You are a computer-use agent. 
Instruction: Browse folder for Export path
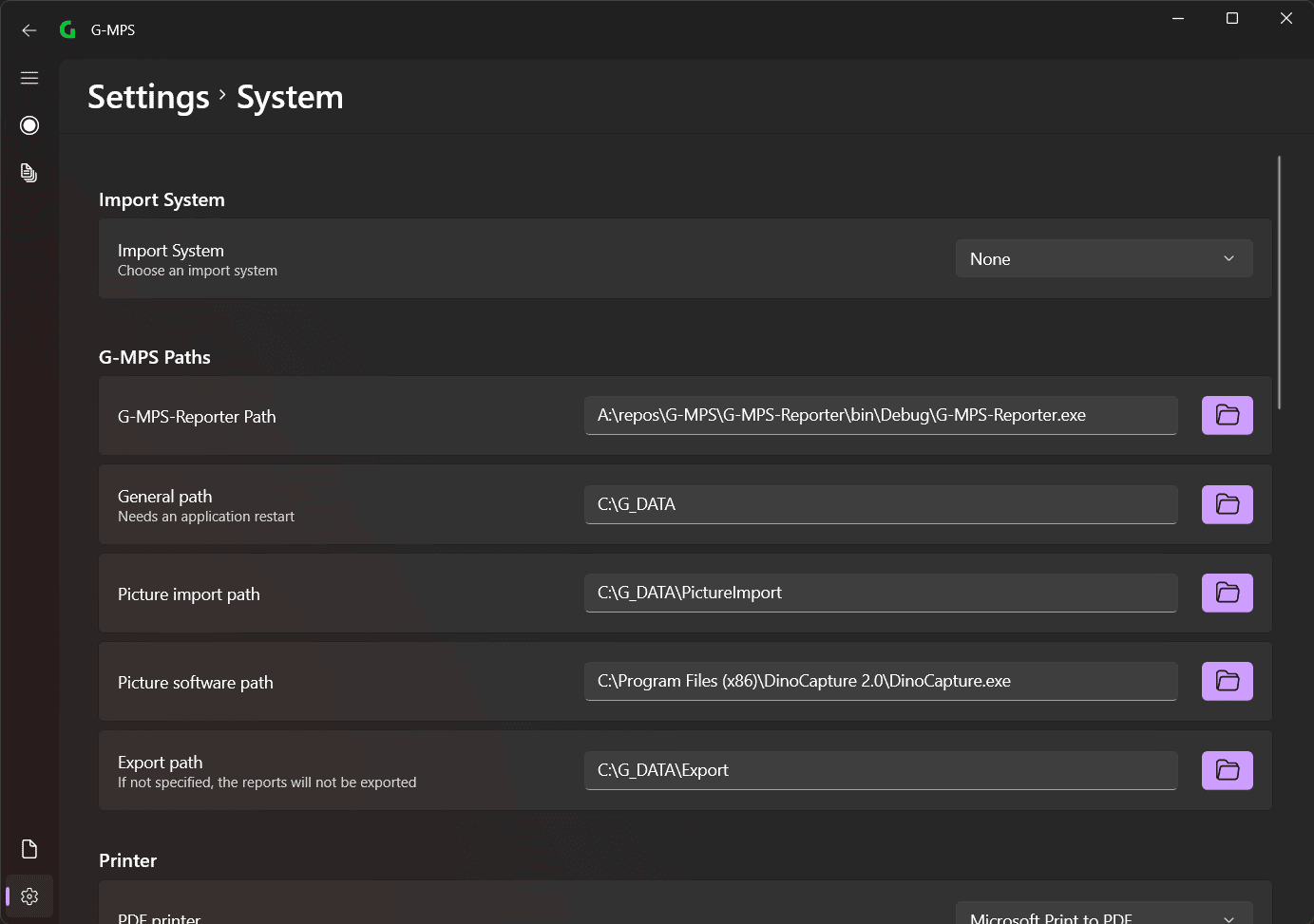[x=1227, y=770]
